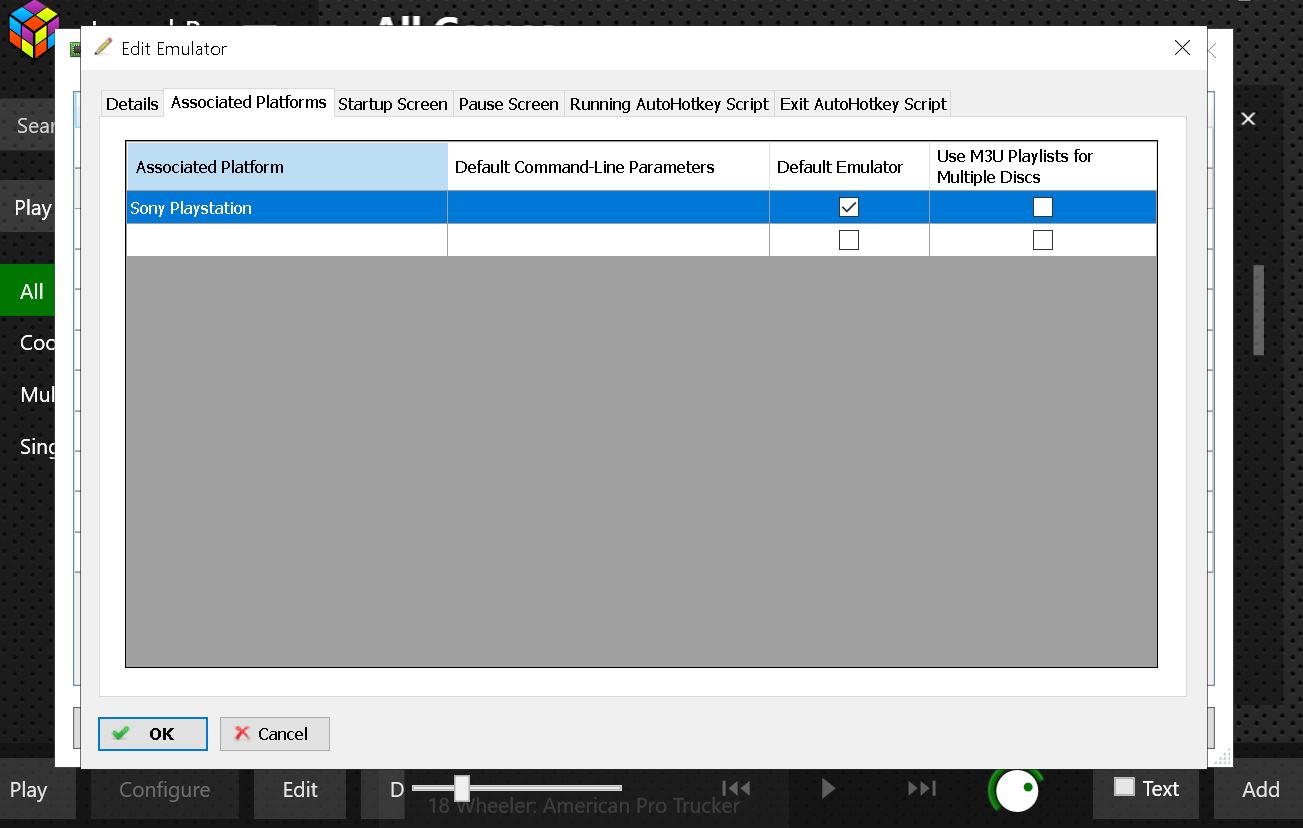Screen dimensions: 1303x828
Task: Click the empty Associated Platform cell
Action: [286, 240]
